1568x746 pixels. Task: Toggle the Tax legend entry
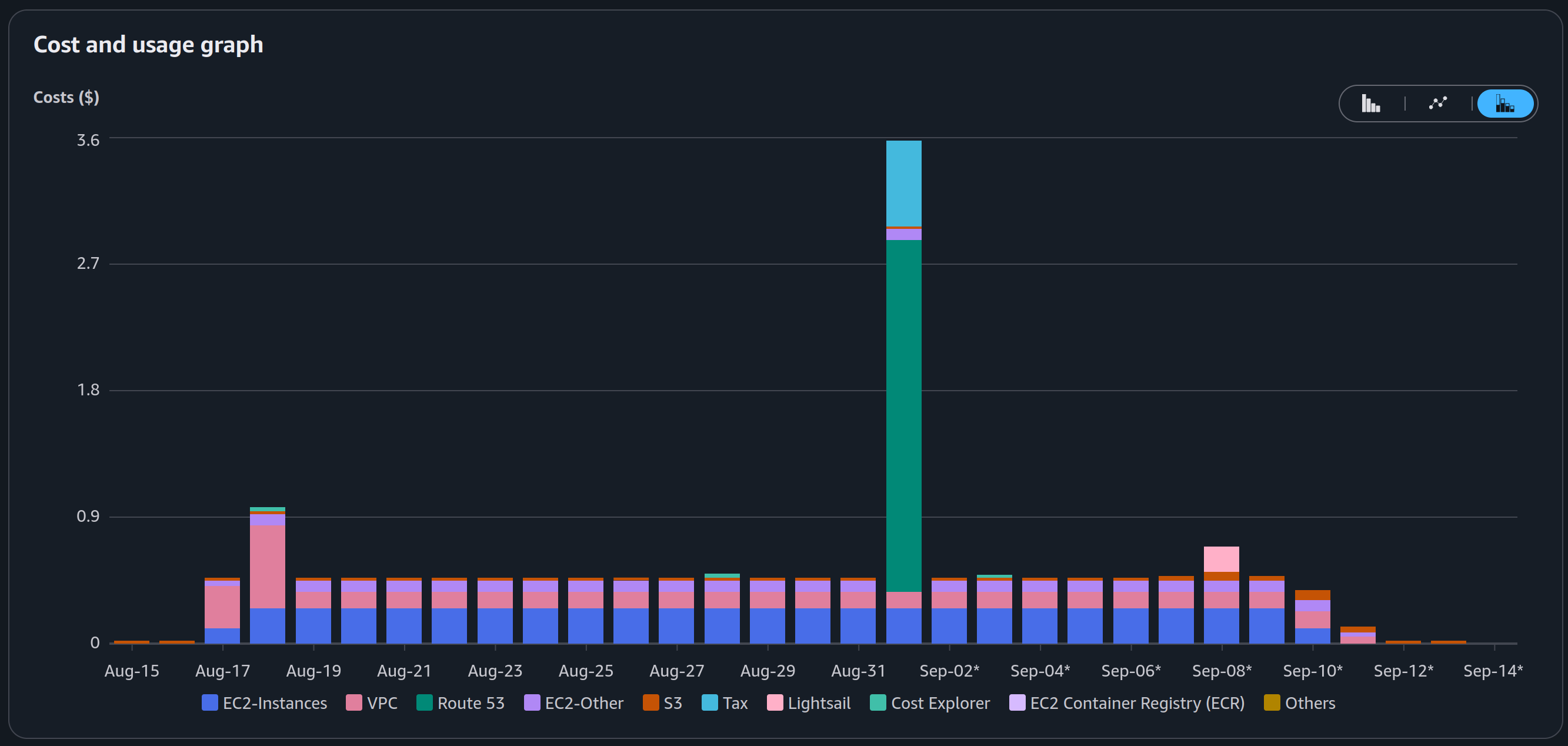click(725, 703)
